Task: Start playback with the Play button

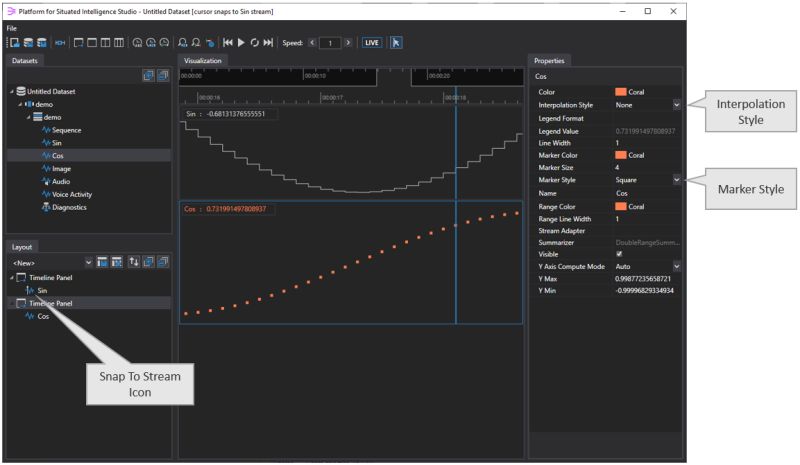Action: click(241, 43)
